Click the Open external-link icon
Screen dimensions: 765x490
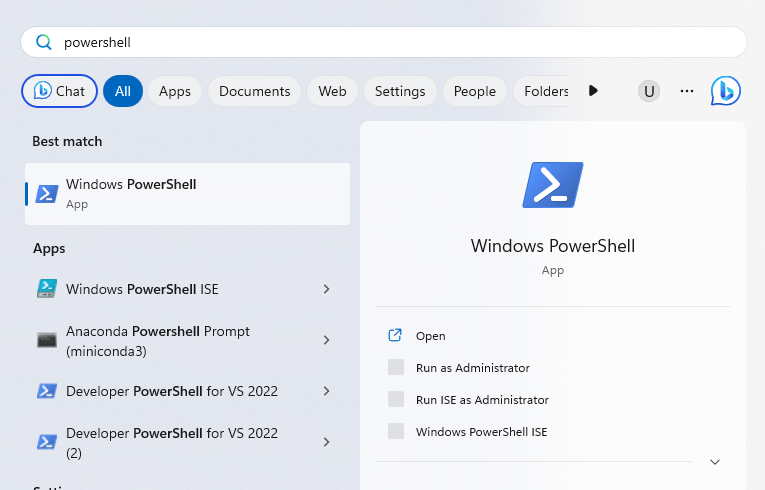point(395,335)
